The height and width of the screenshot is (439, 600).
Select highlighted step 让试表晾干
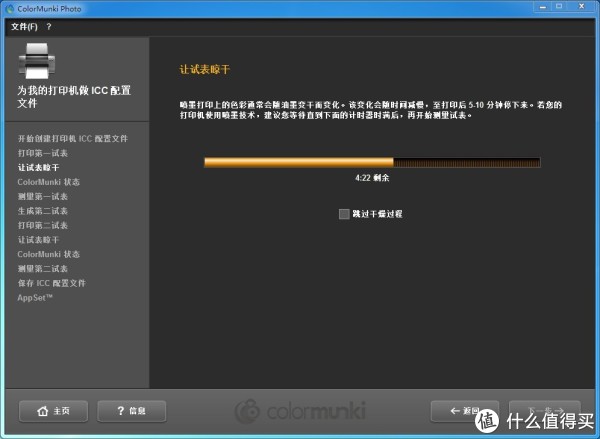point(38,168)
